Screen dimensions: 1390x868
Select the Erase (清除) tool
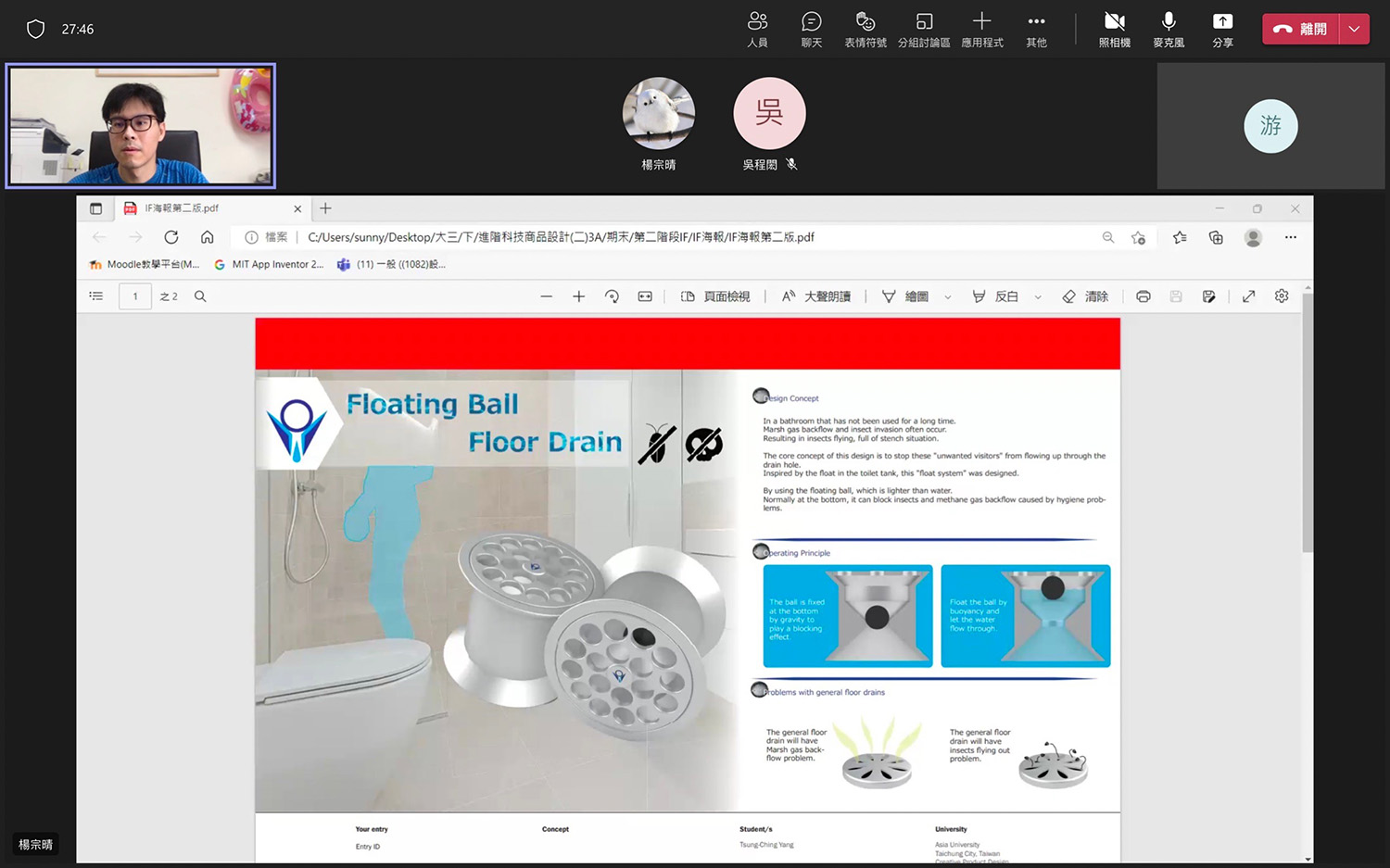(x=1085, y=296)
